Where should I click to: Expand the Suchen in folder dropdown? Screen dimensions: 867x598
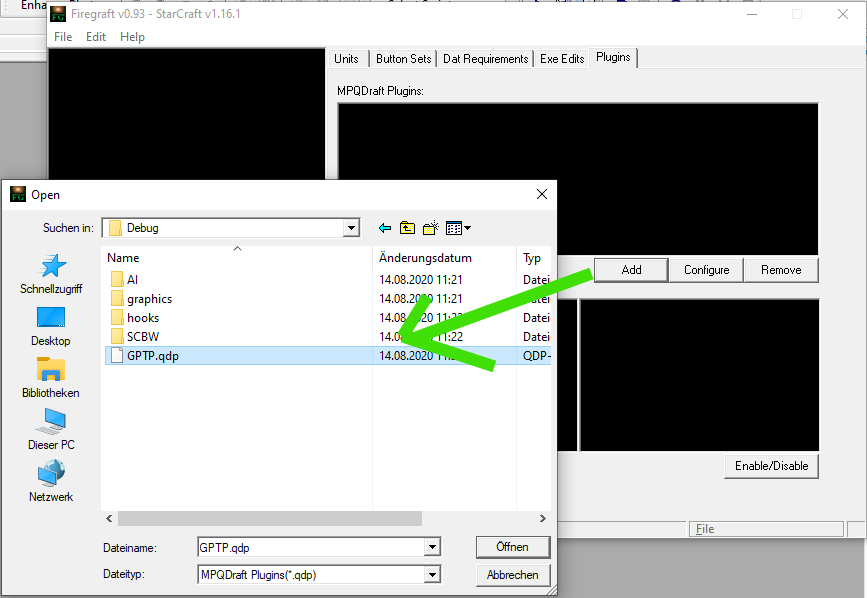point(350,228)
